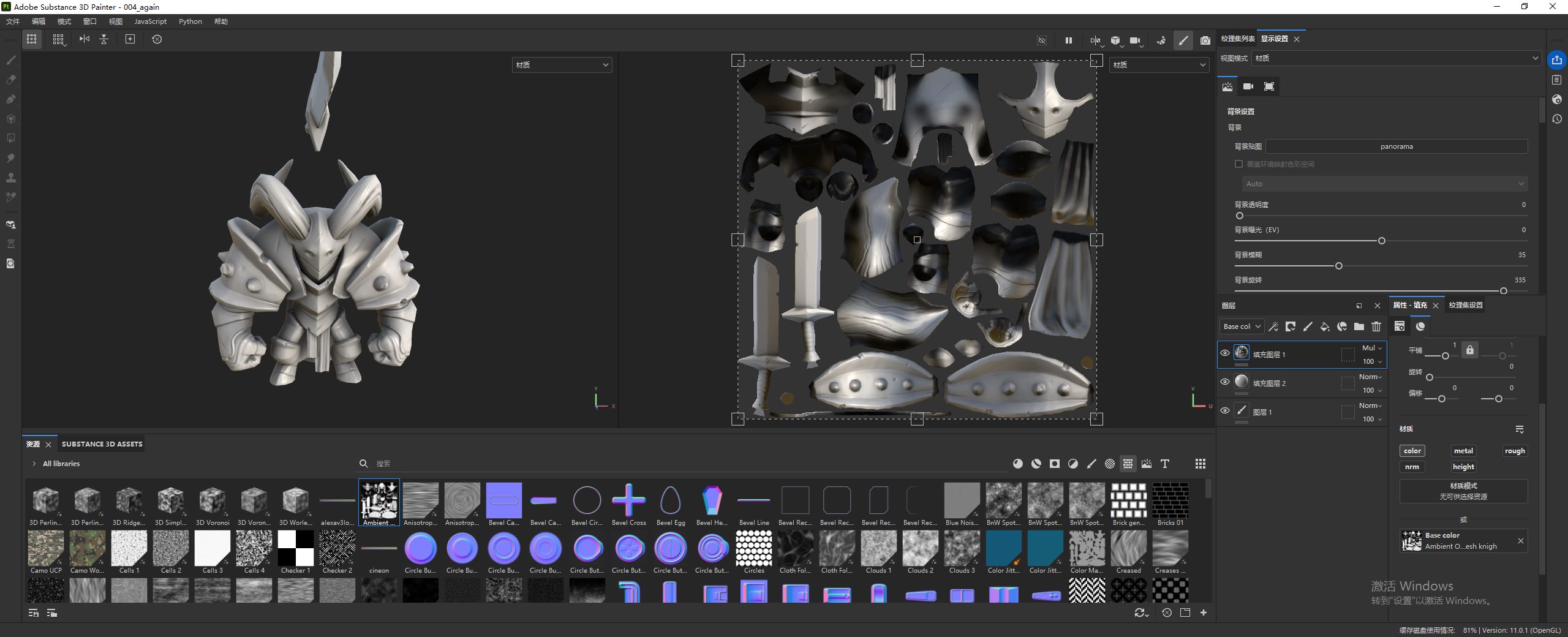Expand the All libraries tree
This screenshot has height=637, width=1568.
pyautogui.click(x=34, y=464)
